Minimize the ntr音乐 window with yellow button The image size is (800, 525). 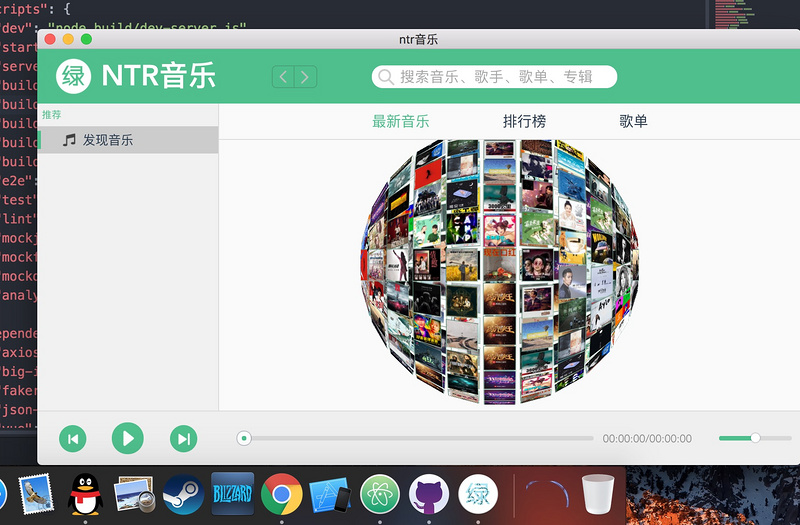pyautogui.click(x=68, y=39)
